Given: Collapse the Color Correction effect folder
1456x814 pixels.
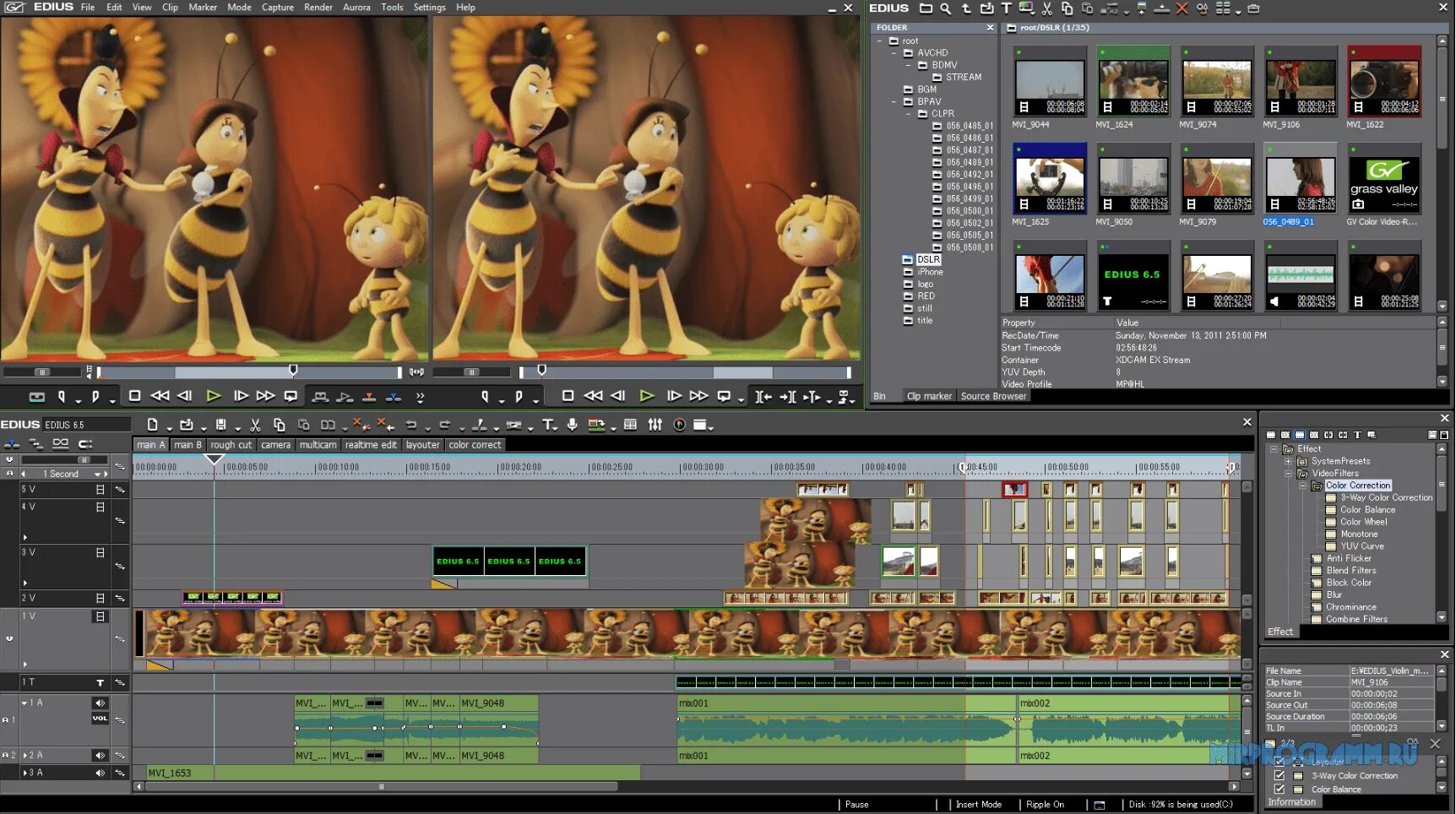Looking at the screenshot, I should [x=1301, y=486].
